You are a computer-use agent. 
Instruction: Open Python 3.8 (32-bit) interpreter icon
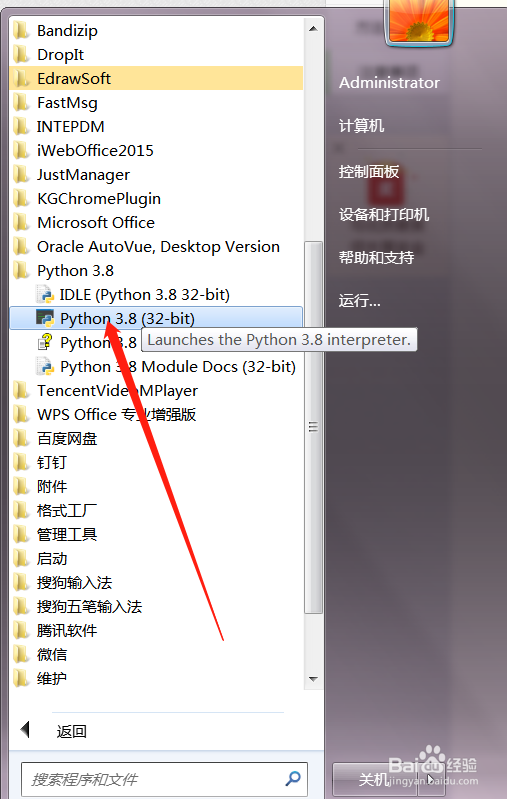pyautogui.click(x=45, y=318)
